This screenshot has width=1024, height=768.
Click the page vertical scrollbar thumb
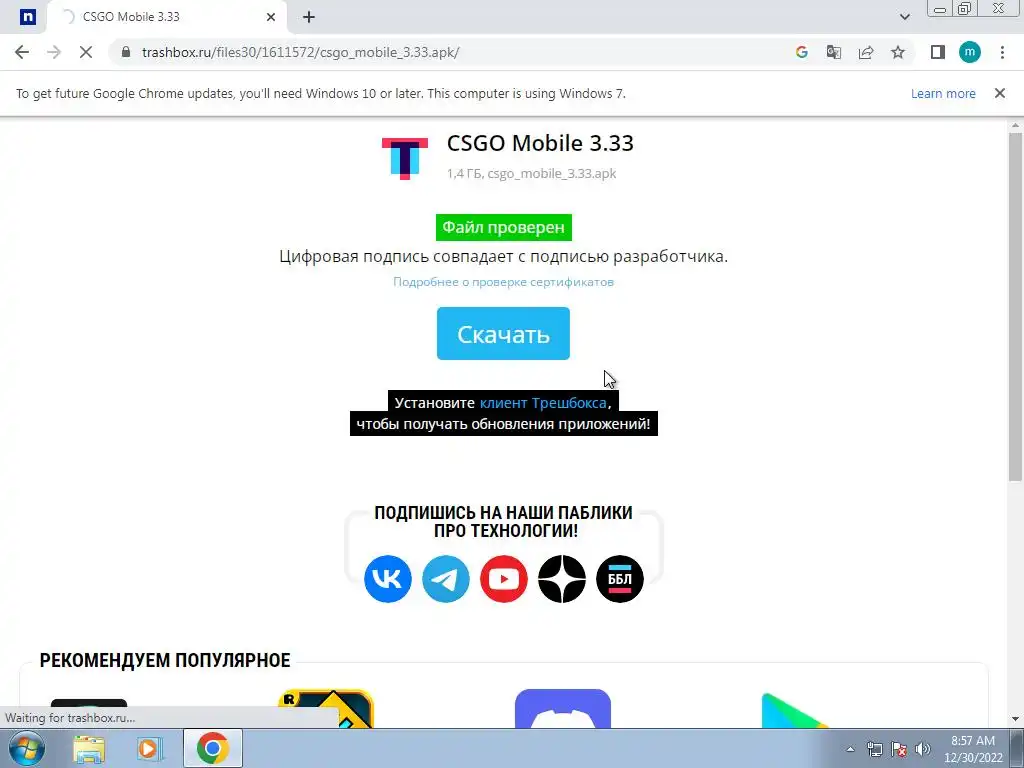point(1016,307)
